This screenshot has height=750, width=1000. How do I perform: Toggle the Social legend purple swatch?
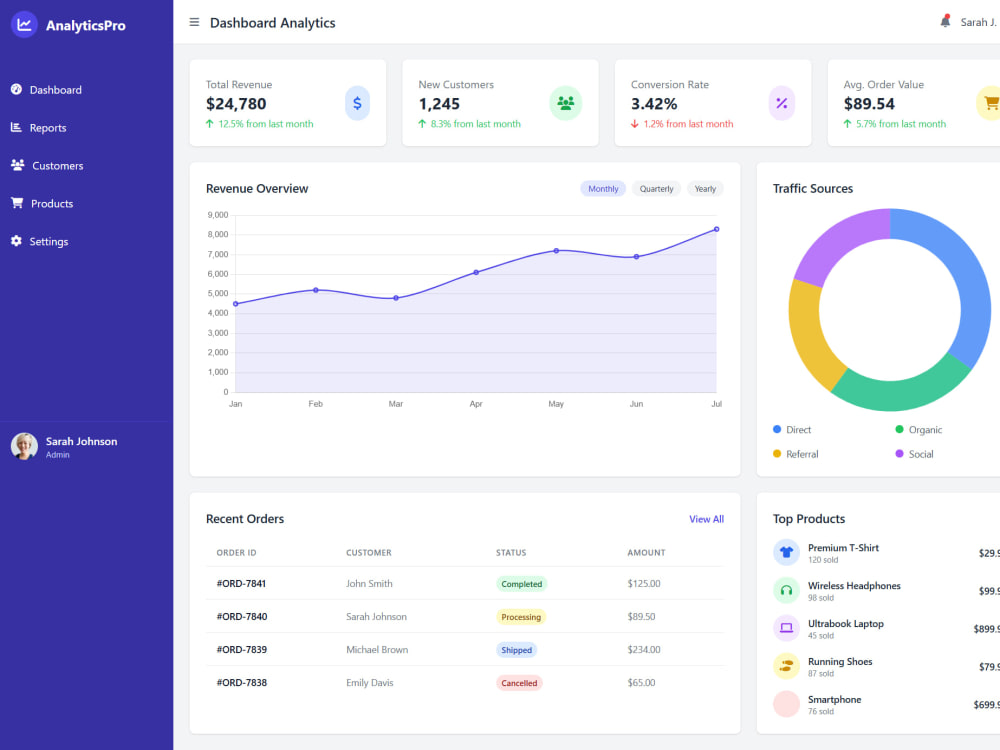pyautogui.click(x=899, y=453)
